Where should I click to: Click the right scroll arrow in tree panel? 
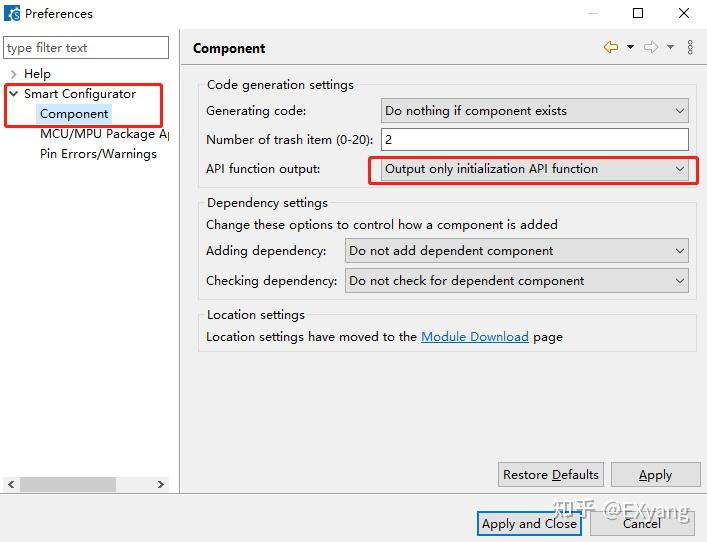pos(161,485)
